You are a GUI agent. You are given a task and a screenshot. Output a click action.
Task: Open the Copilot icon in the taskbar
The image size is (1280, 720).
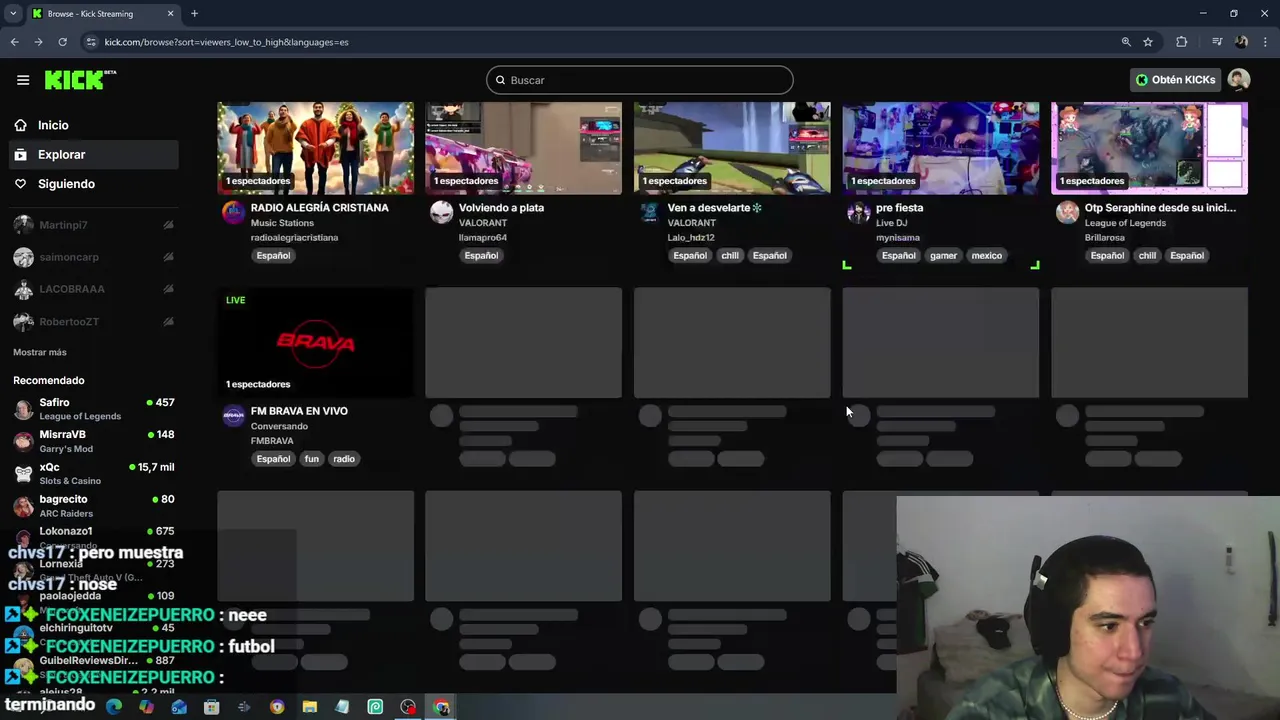(147, 707)
